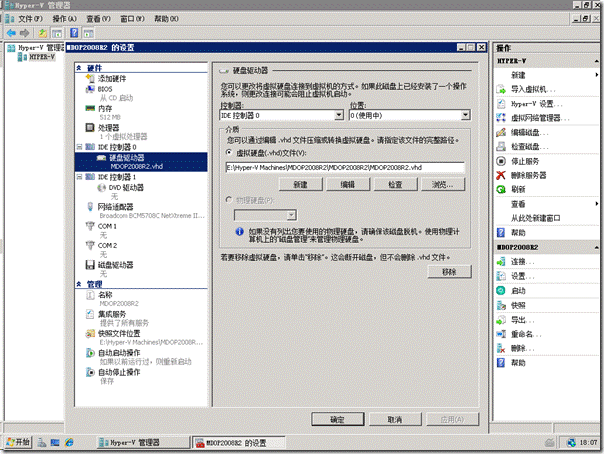Select COM 2 port item
Viewport: 604px width, 454px height.
[107, 245]
